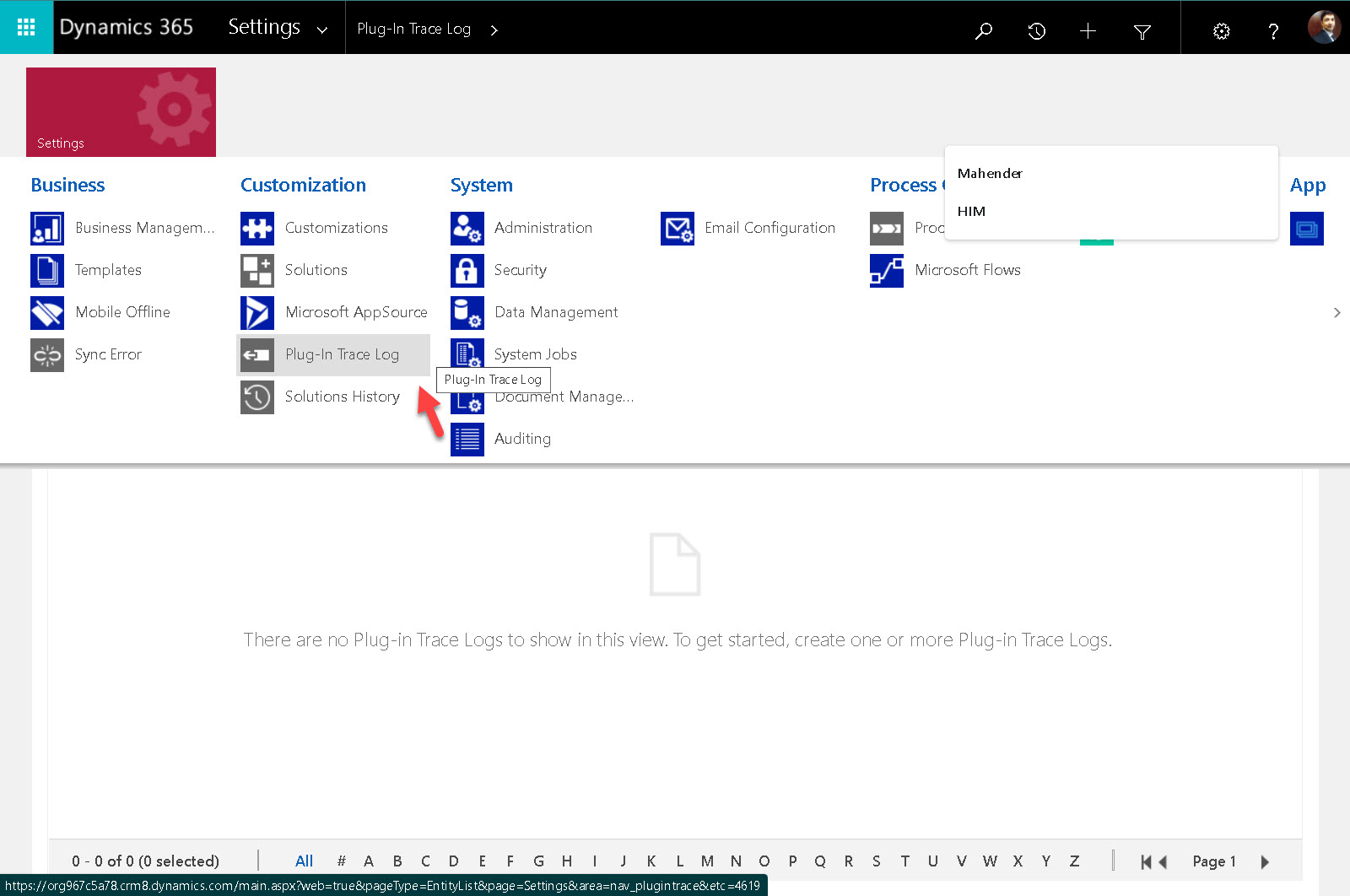Image resolution: width=1350 pixels, height=896 pixels.
Task: Click the Templates icon
Action: (x=47, y=271)
